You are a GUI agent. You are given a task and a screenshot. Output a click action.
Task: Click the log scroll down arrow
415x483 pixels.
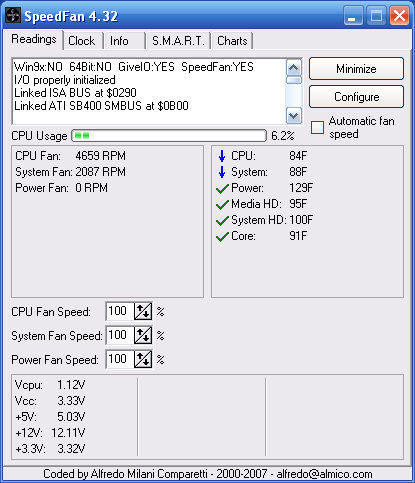(294, 115)
